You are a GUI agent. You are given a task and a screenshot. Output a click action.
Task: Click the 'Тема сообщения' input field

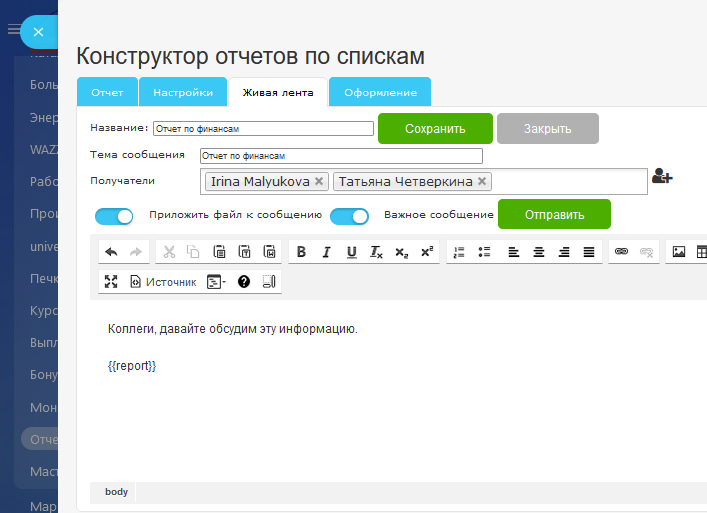[340, 156]
